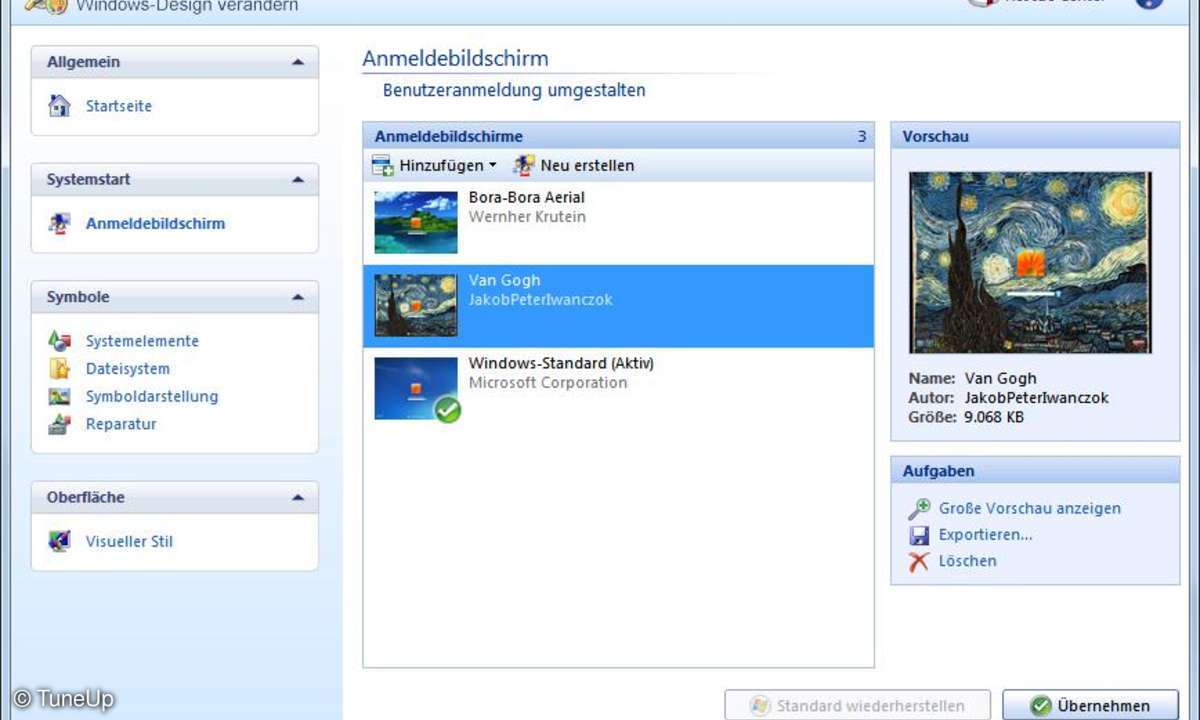
Task: Click the Neu erstellen icon
Action: tap(524, 165)
